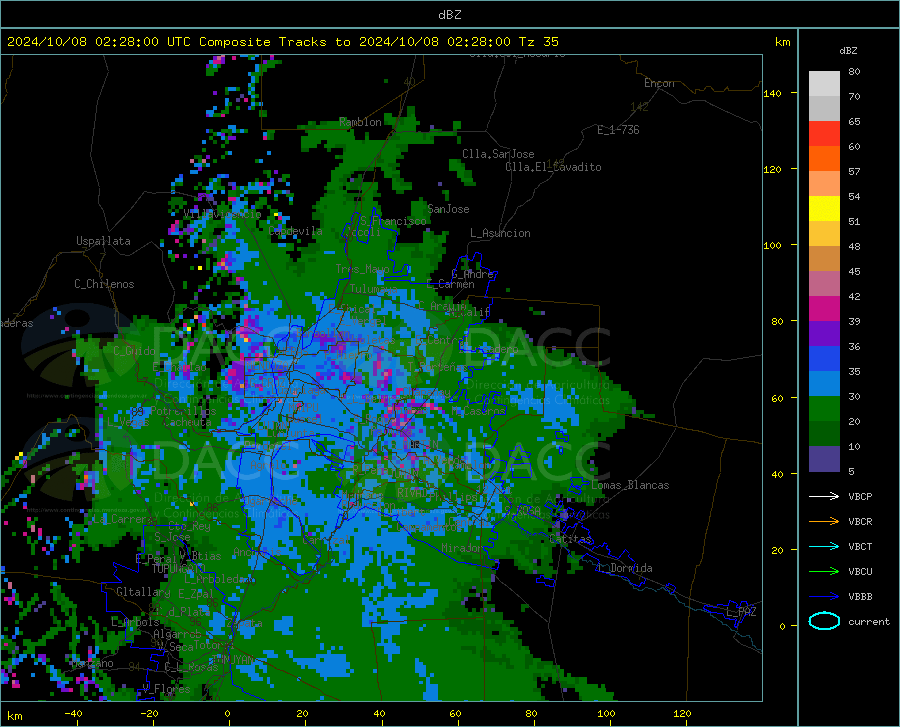The image size is (900, 727).
Task: Click the '0' tick on bottom axis
Action: pos(227,713)
